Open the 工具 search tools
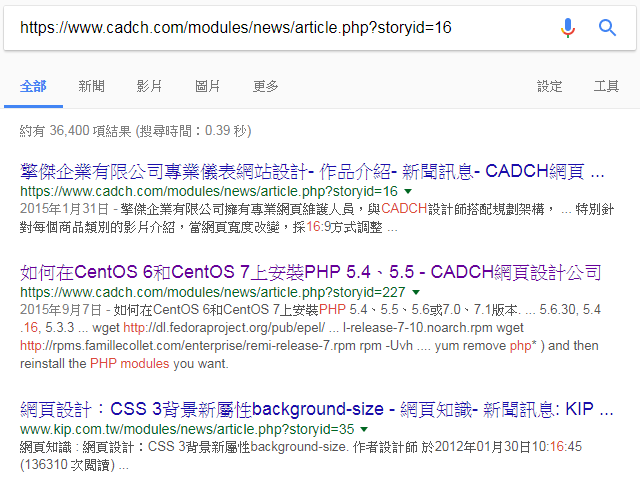 tap(607, 86)
